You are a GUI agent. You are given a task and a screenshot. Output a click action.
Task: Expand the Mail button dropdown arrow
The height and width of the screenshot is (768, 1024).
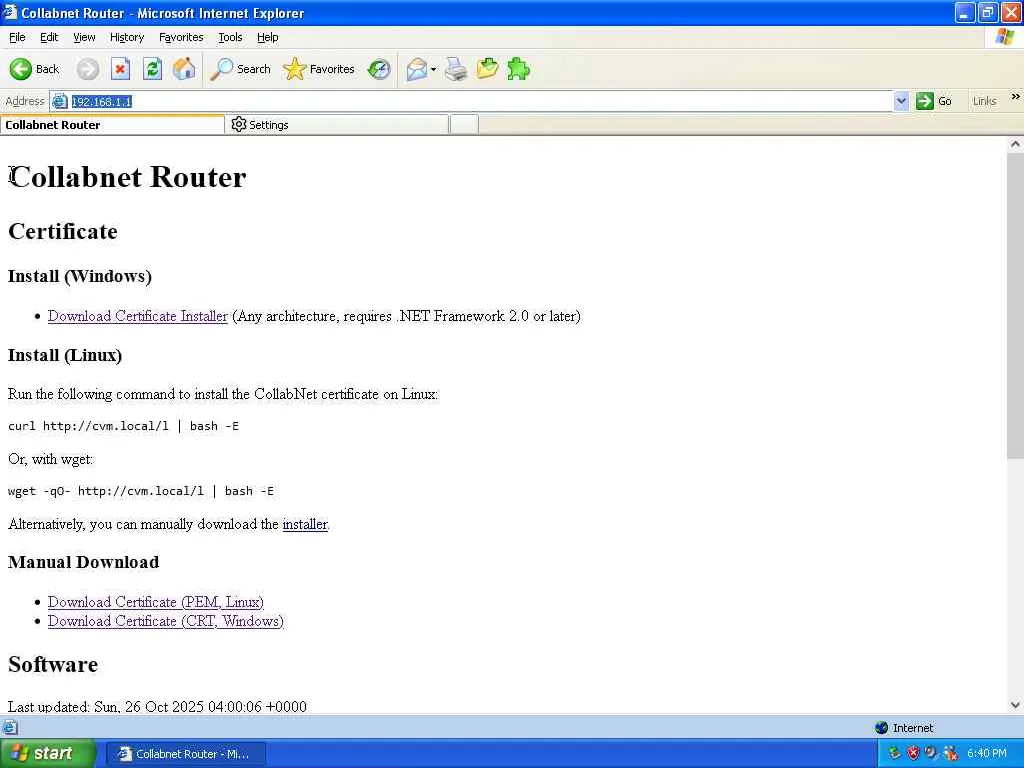pos(433,69)
